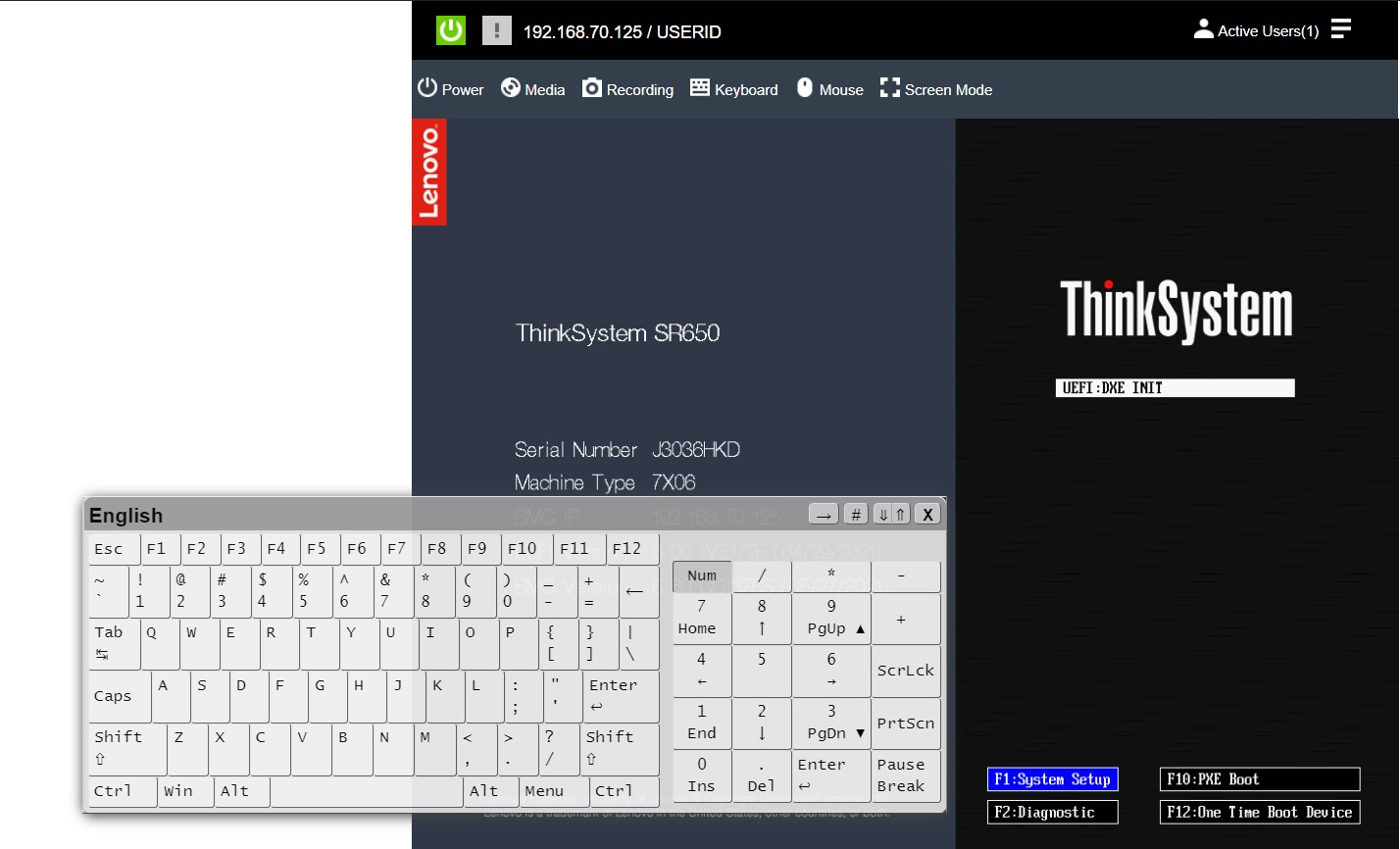Open the Power menu
The height and width of the screenshot is (849, 1400).
coord(451,89)
